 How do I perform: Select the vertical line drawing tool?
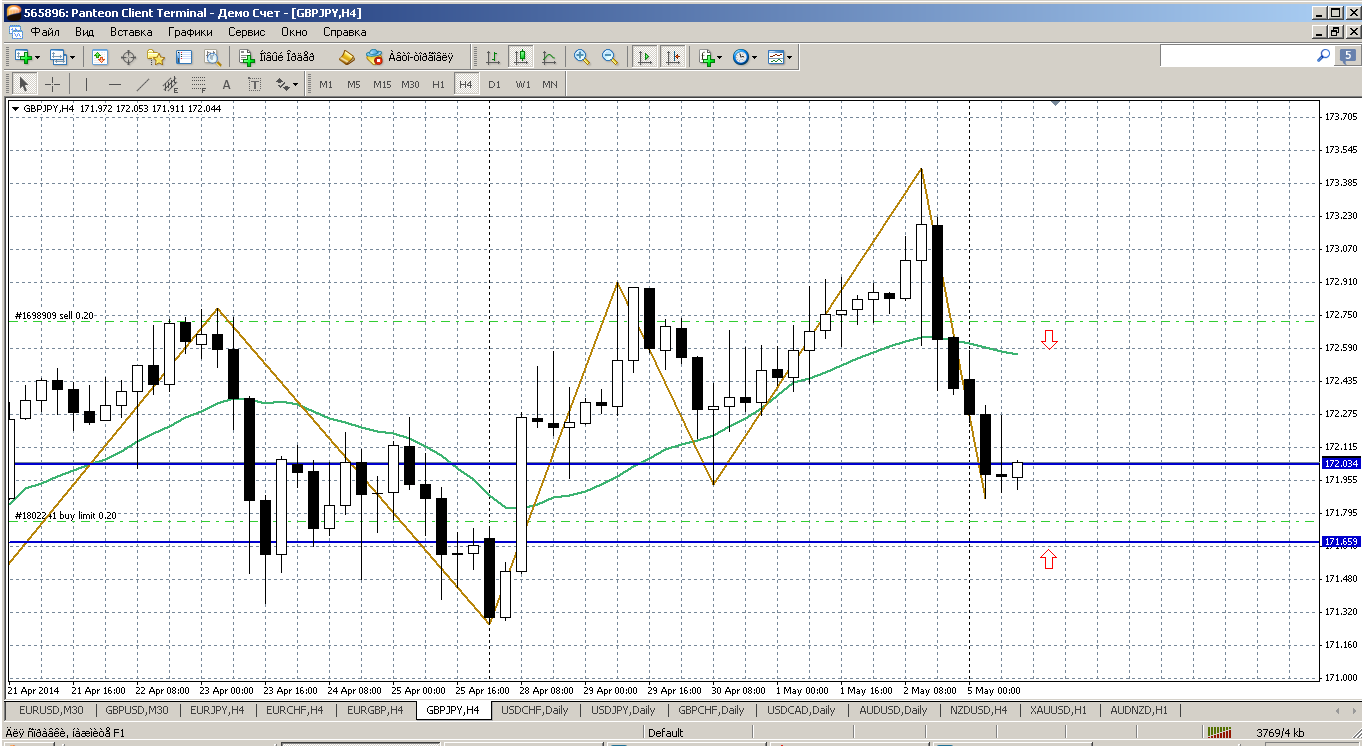click(x=86, y=84)
